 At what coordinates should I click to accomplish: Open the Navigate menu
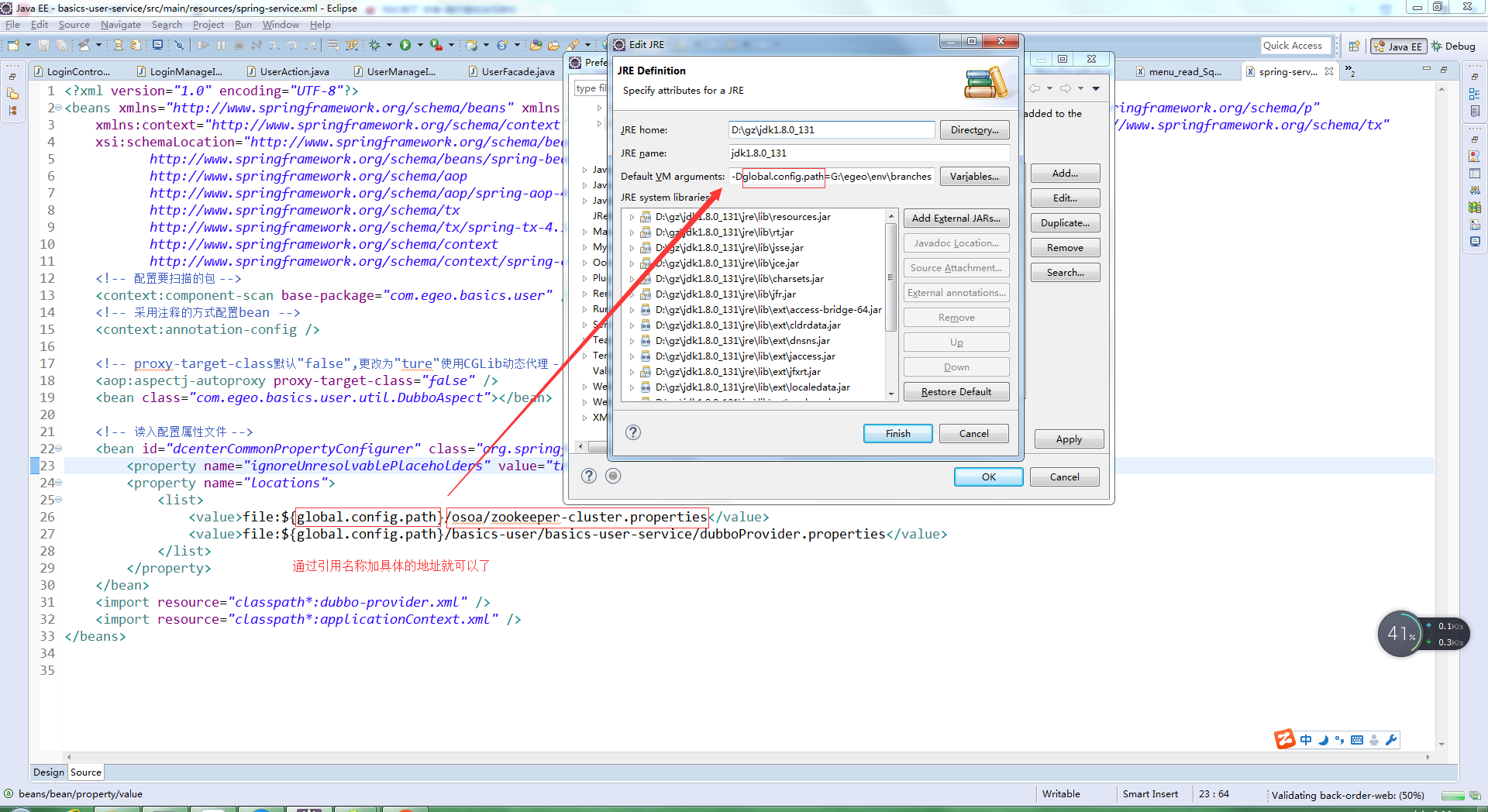(x=121, y=25)
